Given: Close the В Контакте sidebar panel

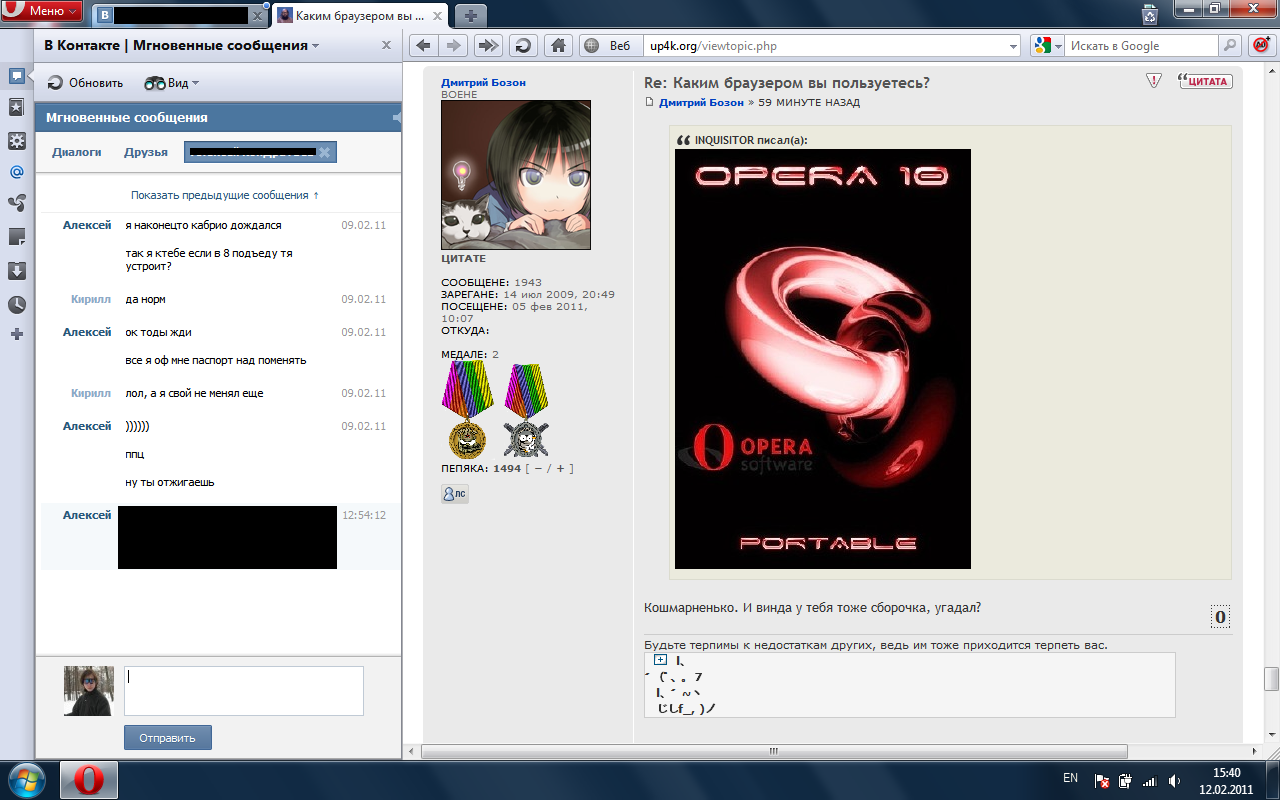Looking at the screenshot, I should (x=387, y=45).
